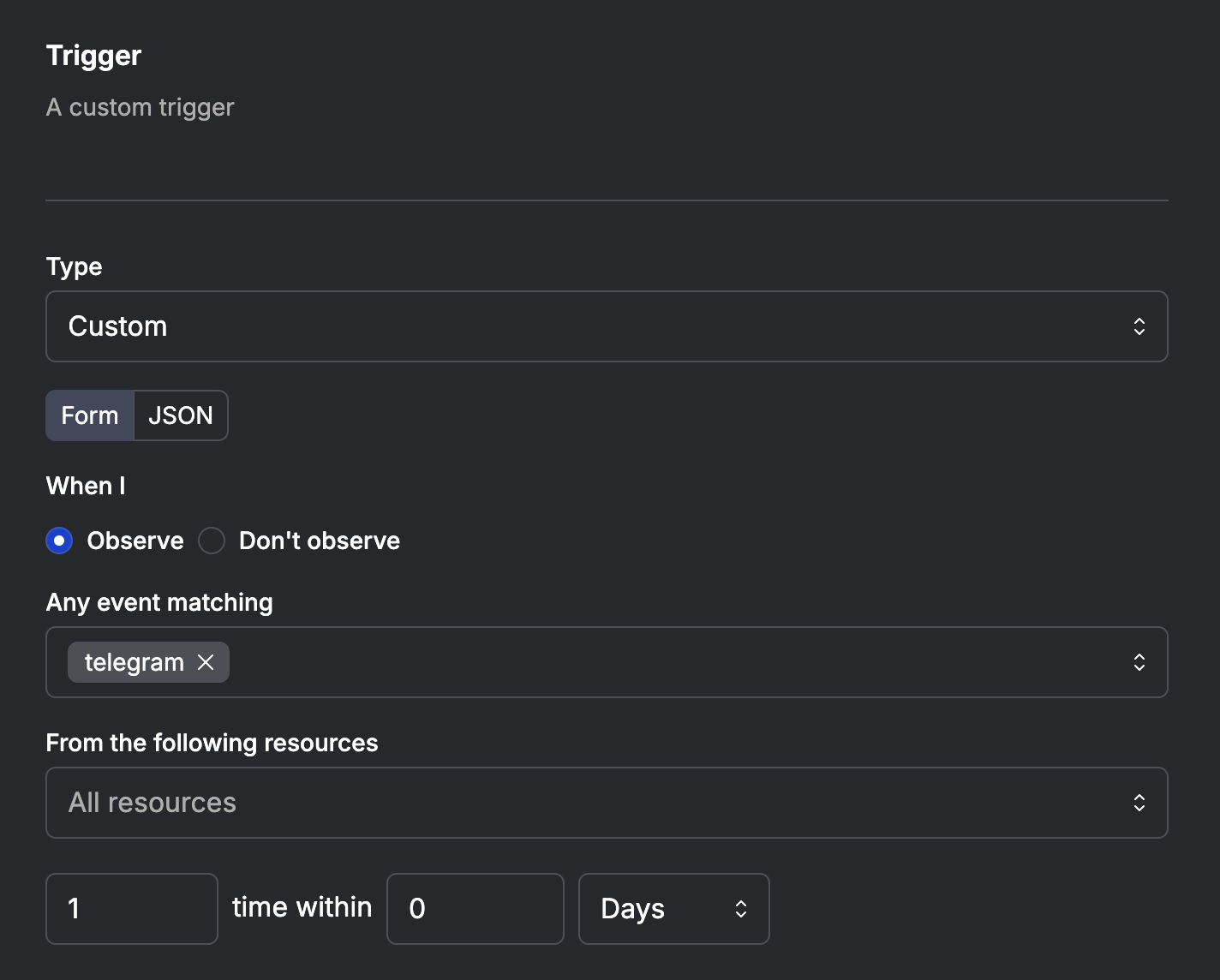
Task: Click the event count field showing 1
Action: tap(132, 909)
